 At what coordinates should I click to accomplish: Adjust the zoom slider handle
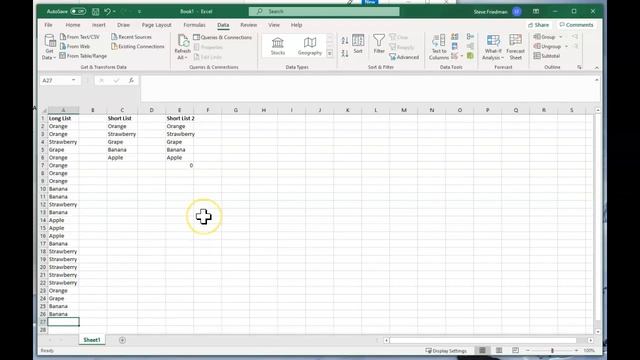click(552, 350)
